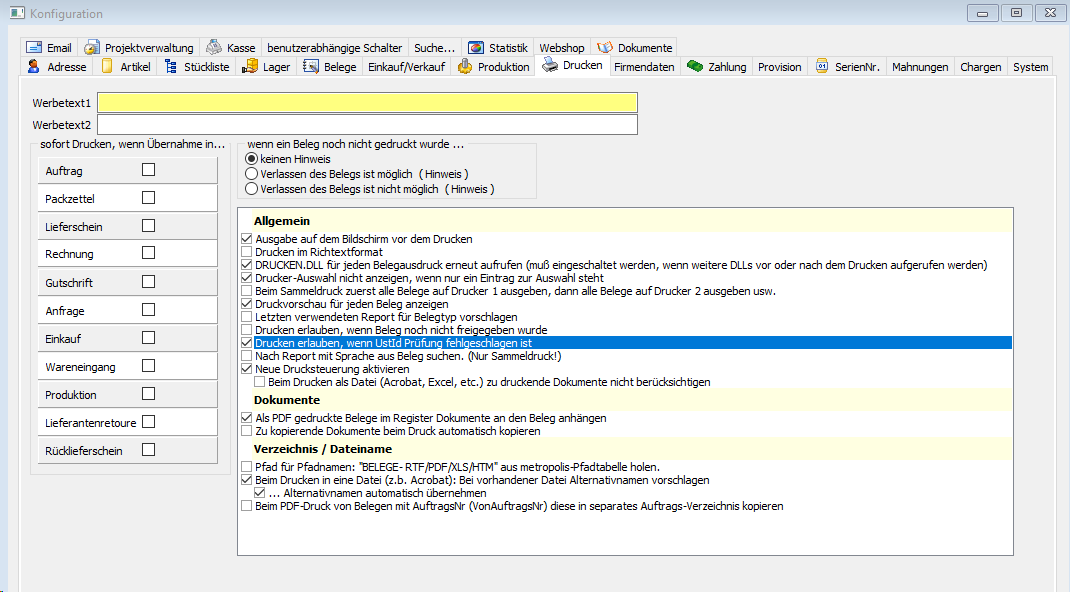This screenshot has width=1070, height=592.
Task: Open the Produktion icon tab
Action: pos(465,67)
